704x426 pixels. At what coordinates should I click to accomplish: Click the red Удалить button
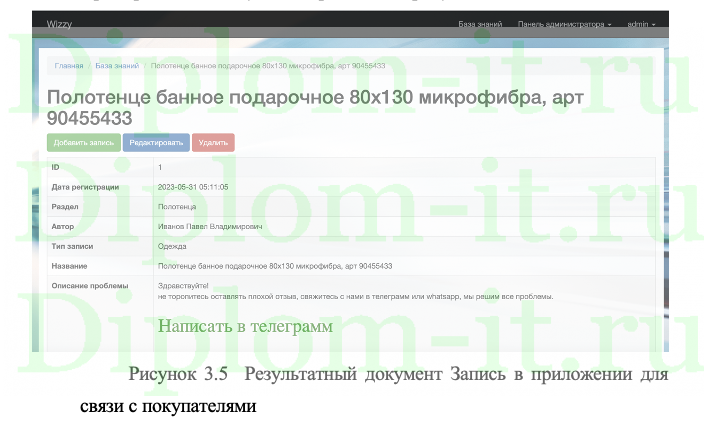tap(213, 143)
